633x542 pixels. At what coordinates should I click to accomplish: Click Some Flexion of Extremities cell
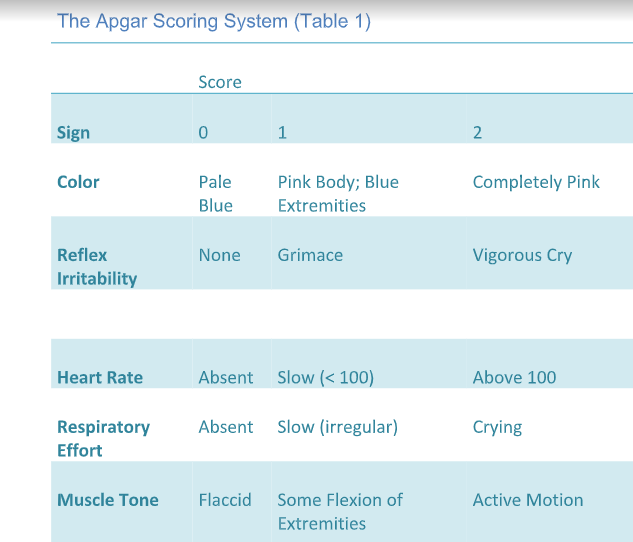click(x=340, y=512)
